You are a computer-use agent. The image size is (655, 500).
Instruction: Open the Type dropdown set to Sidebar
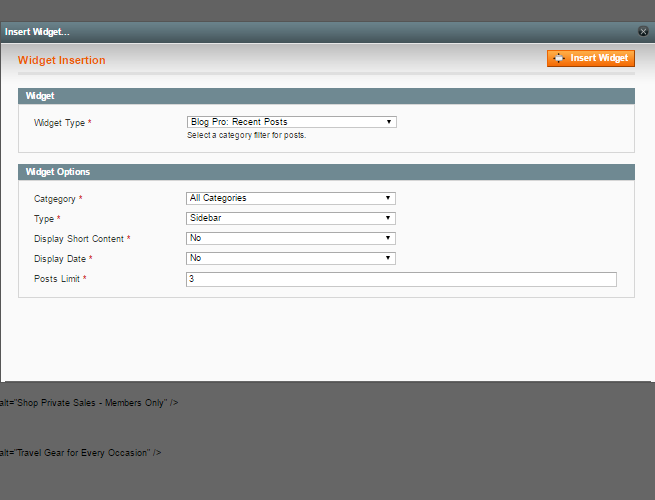[291, 218]
